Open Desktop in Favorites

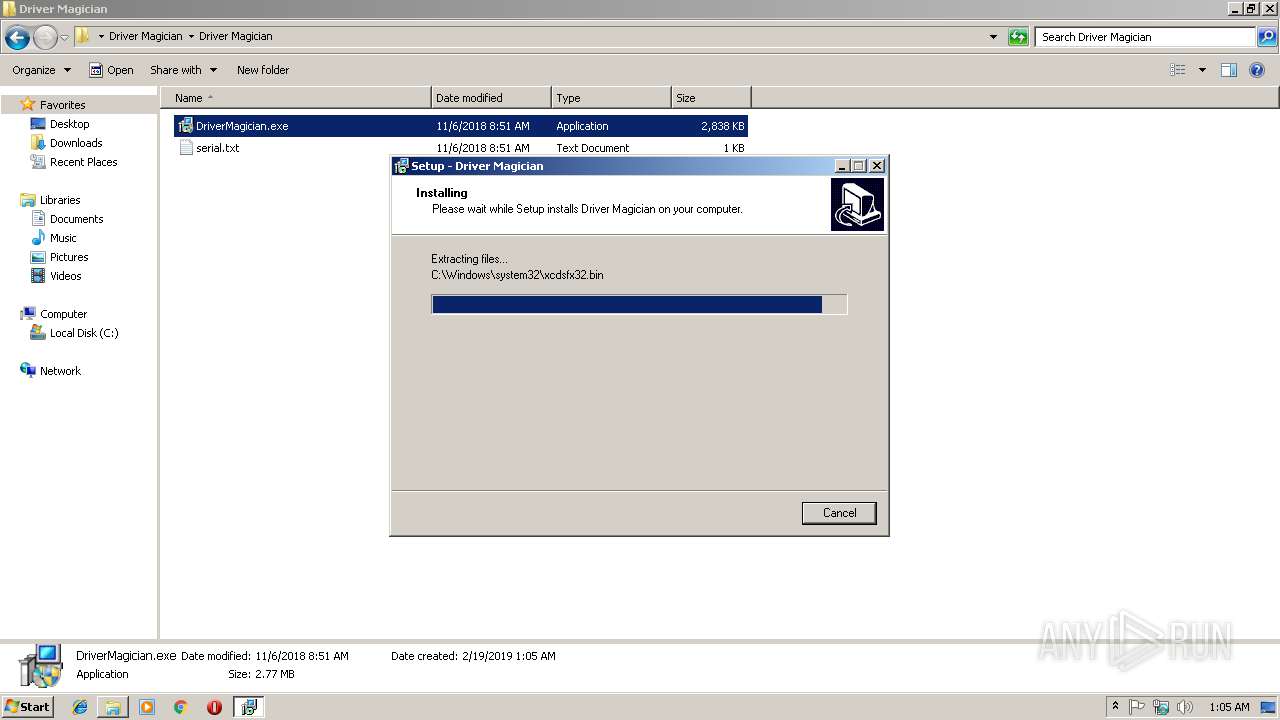pos(60,124)
